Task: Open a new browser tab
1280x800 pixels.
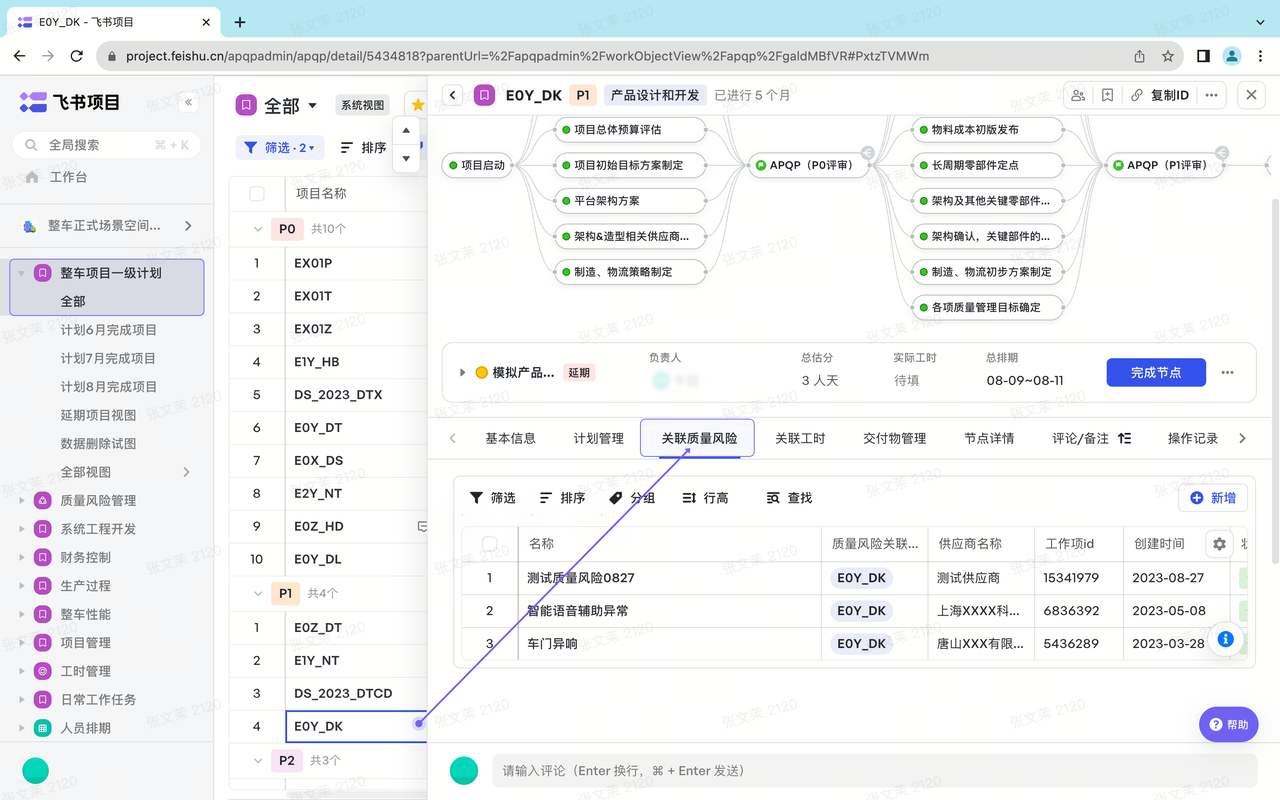Action: [240, 22]
